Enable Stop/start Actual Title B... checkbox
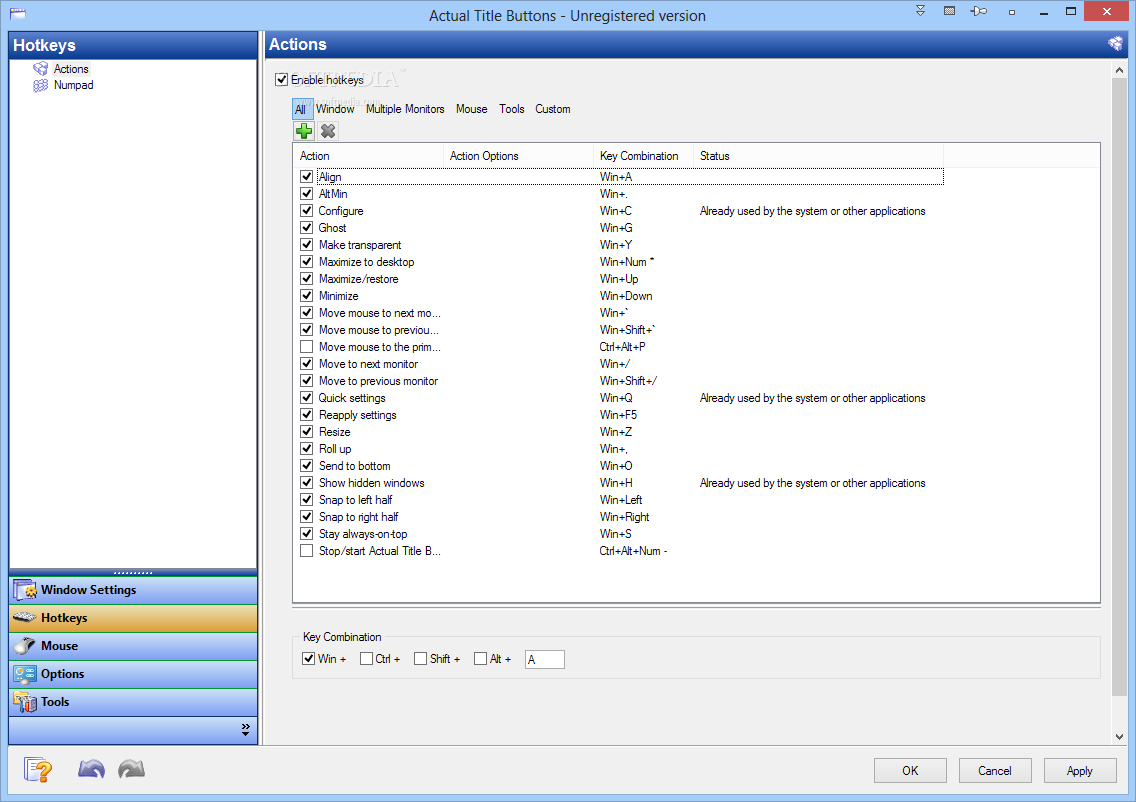 306,551
